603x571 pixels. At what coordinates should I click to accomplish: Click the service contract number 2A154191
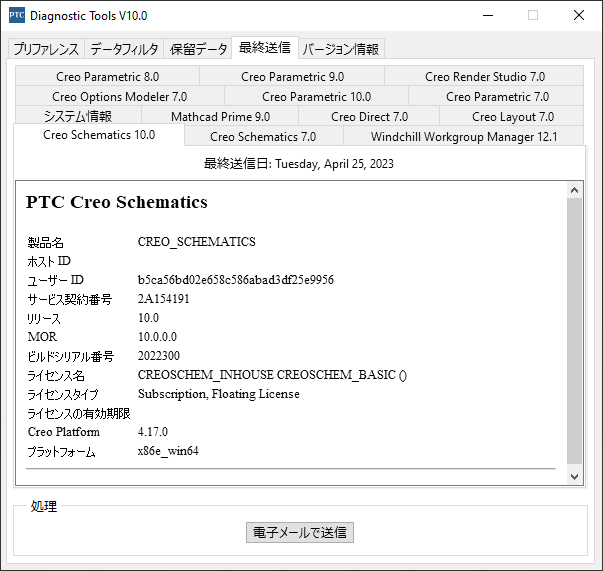[x=164, y=299]
